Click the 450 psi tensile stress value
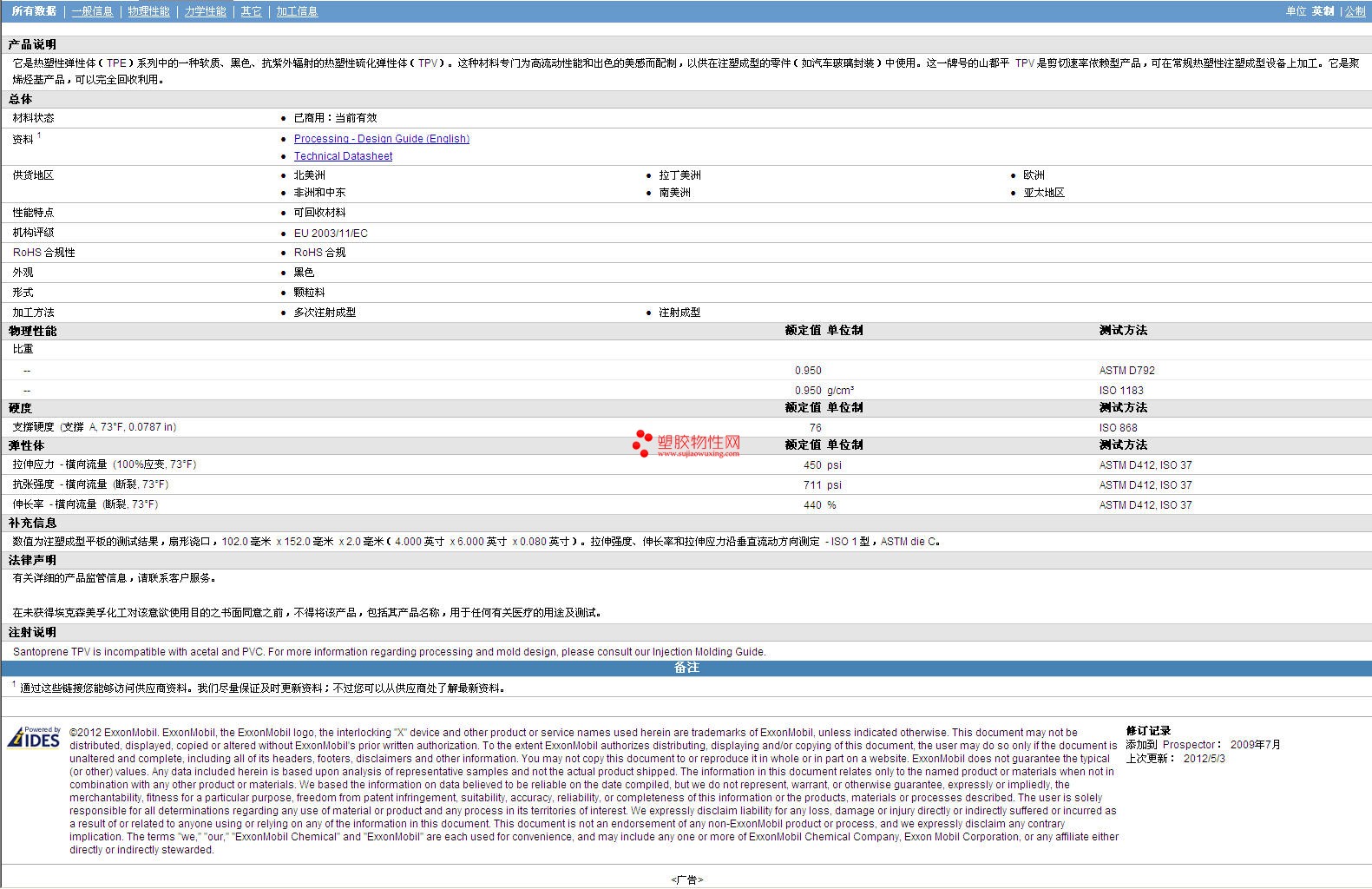 [823, 465]
